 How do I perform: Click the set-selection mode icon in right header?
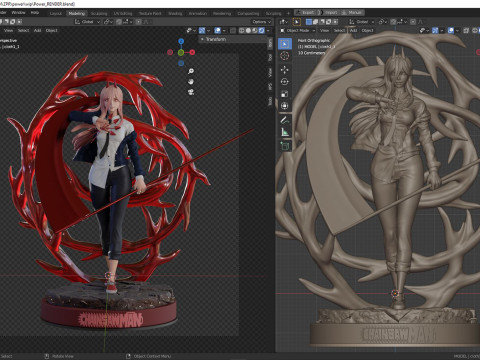309,22
